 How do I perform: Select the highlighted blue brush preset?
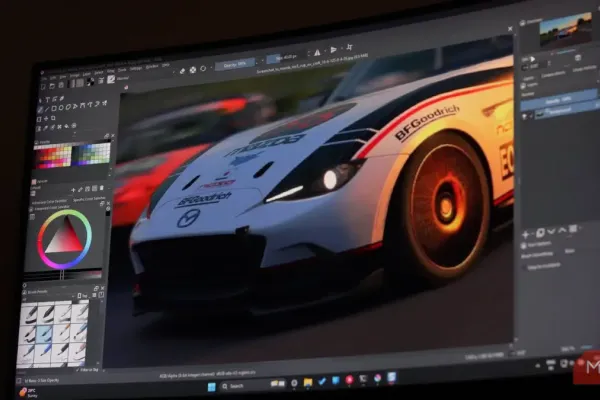pos(44,333)
